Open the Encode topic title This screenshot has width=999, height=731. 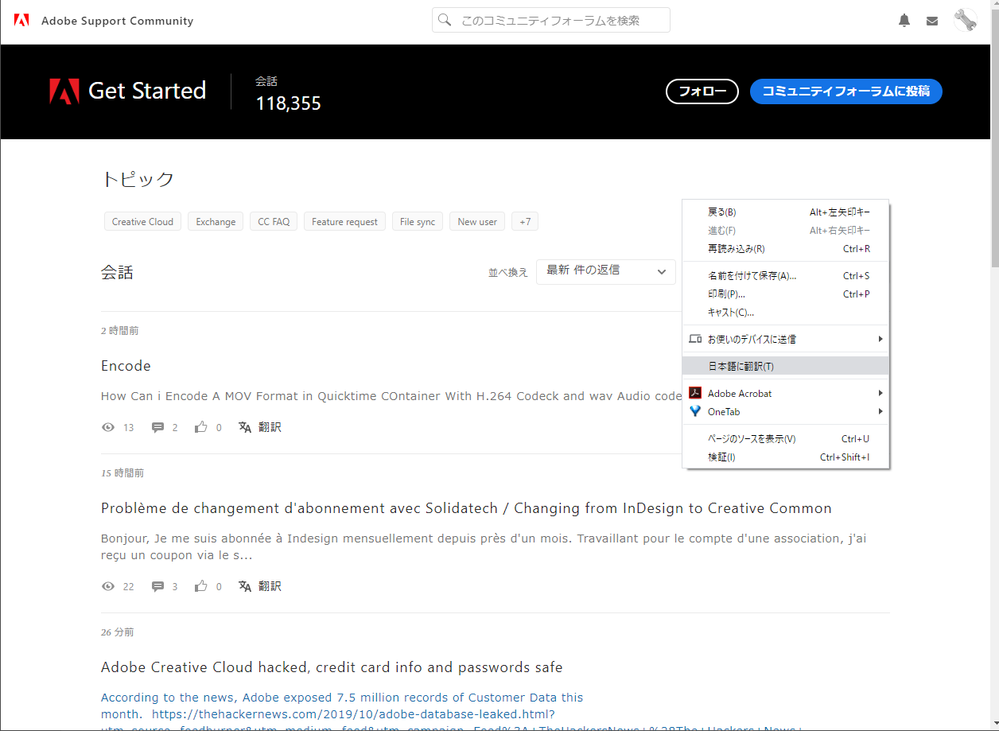tap(126, 366)
